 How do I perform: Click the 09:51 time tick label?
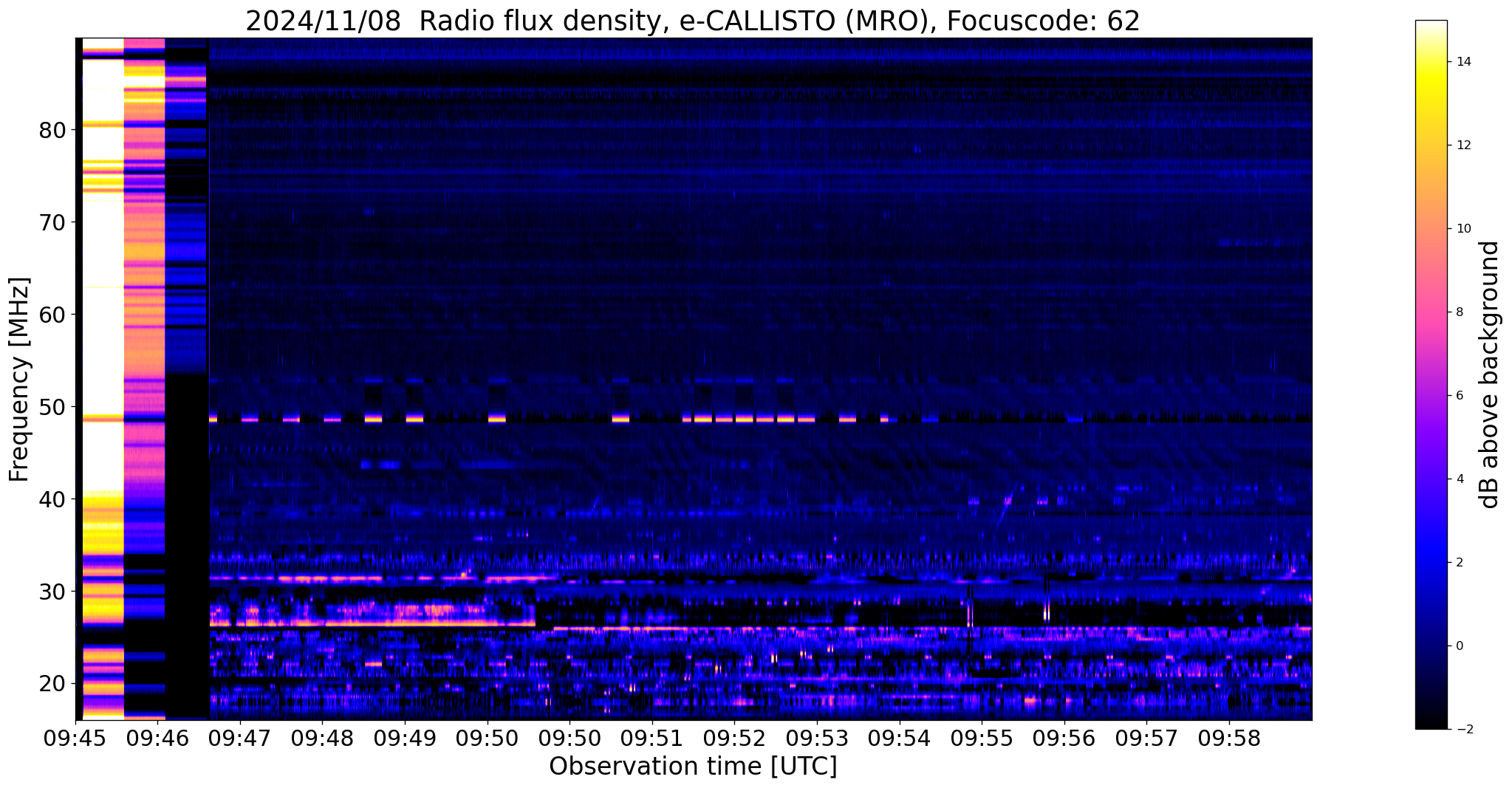click(652, 739)
